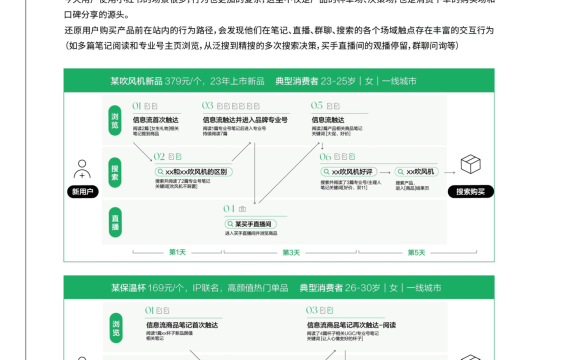Click the black 新用户 label
Viewport: 570px width, 360px height.
tap(83, 192)
